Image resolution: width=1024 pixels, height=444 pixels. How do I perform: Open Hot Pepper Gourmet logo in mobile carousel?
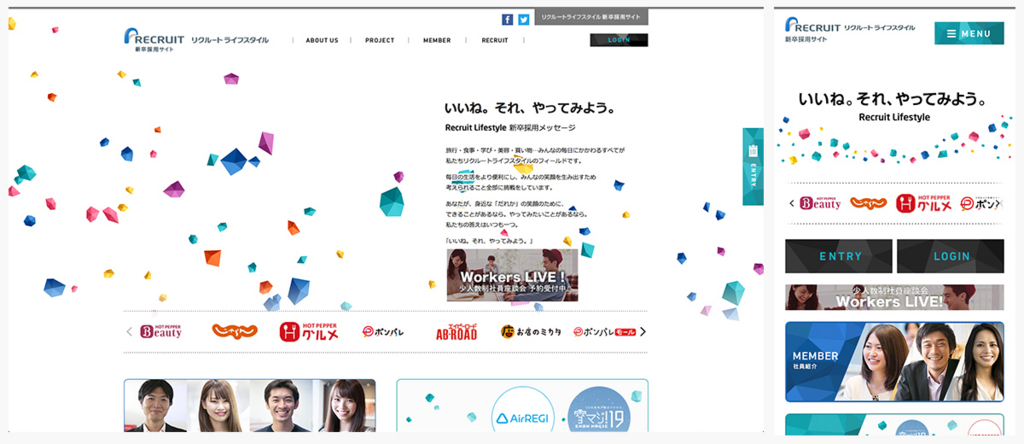click(923, 203)
